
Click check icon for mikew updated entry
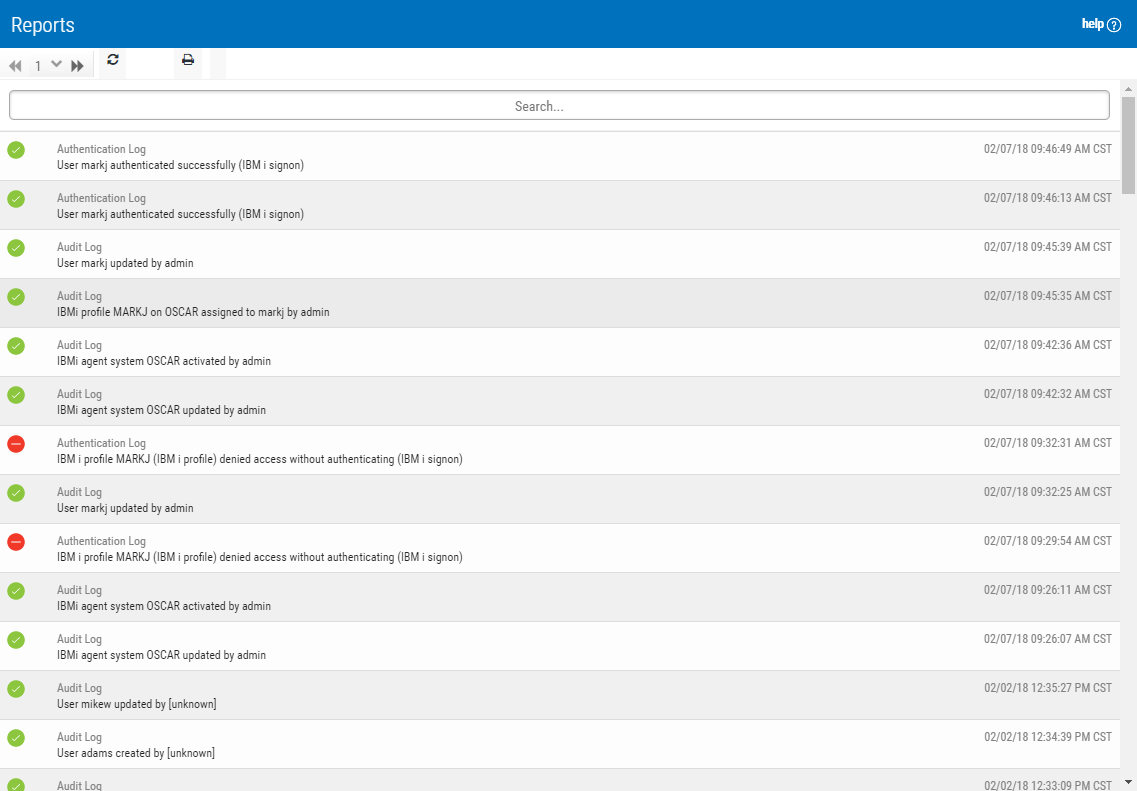click(x=16, y=689)
